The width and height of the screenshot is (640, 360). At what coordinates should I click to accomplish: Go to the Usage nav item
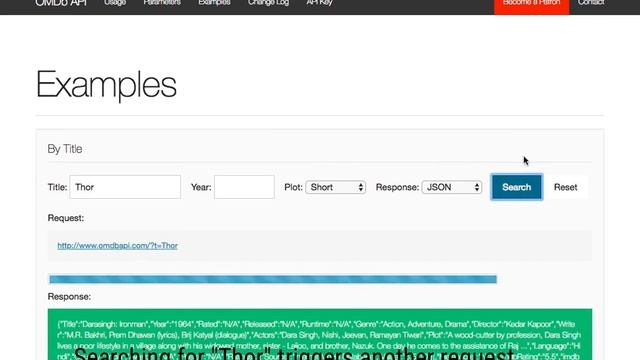point(115,2)
